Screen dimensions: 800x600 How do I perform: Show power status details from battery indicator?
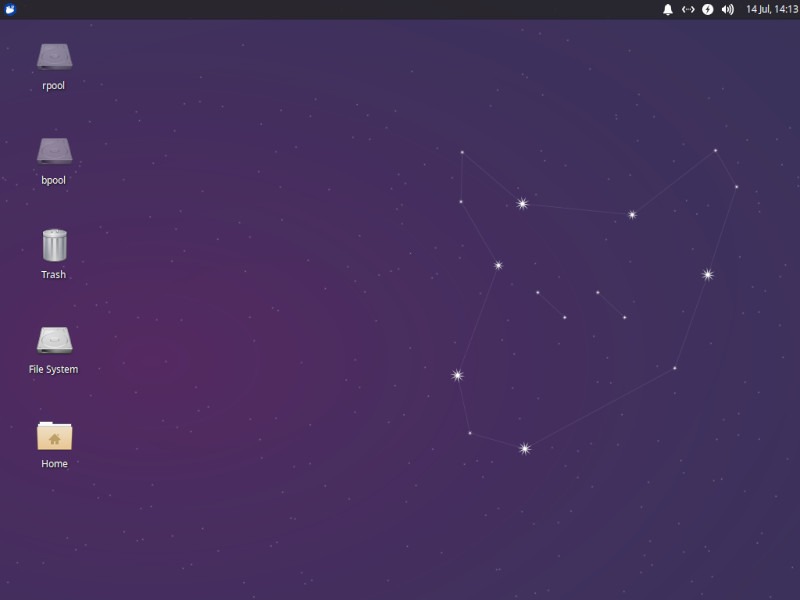pyautogui.click(x=707, y=11)
